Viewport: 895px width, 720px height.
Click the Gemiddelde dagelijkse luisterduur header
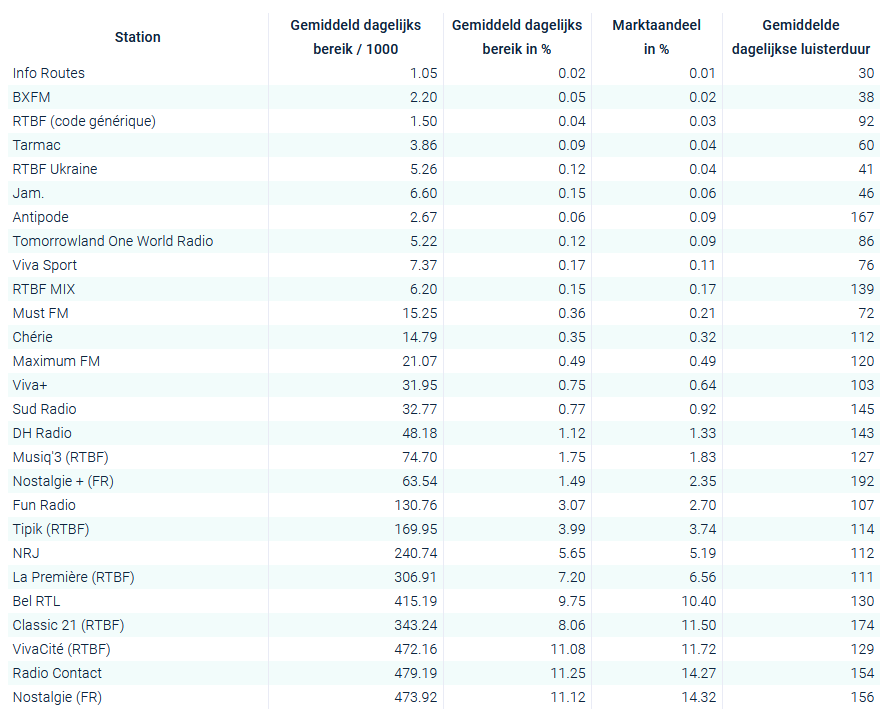[x=800, y=37]
